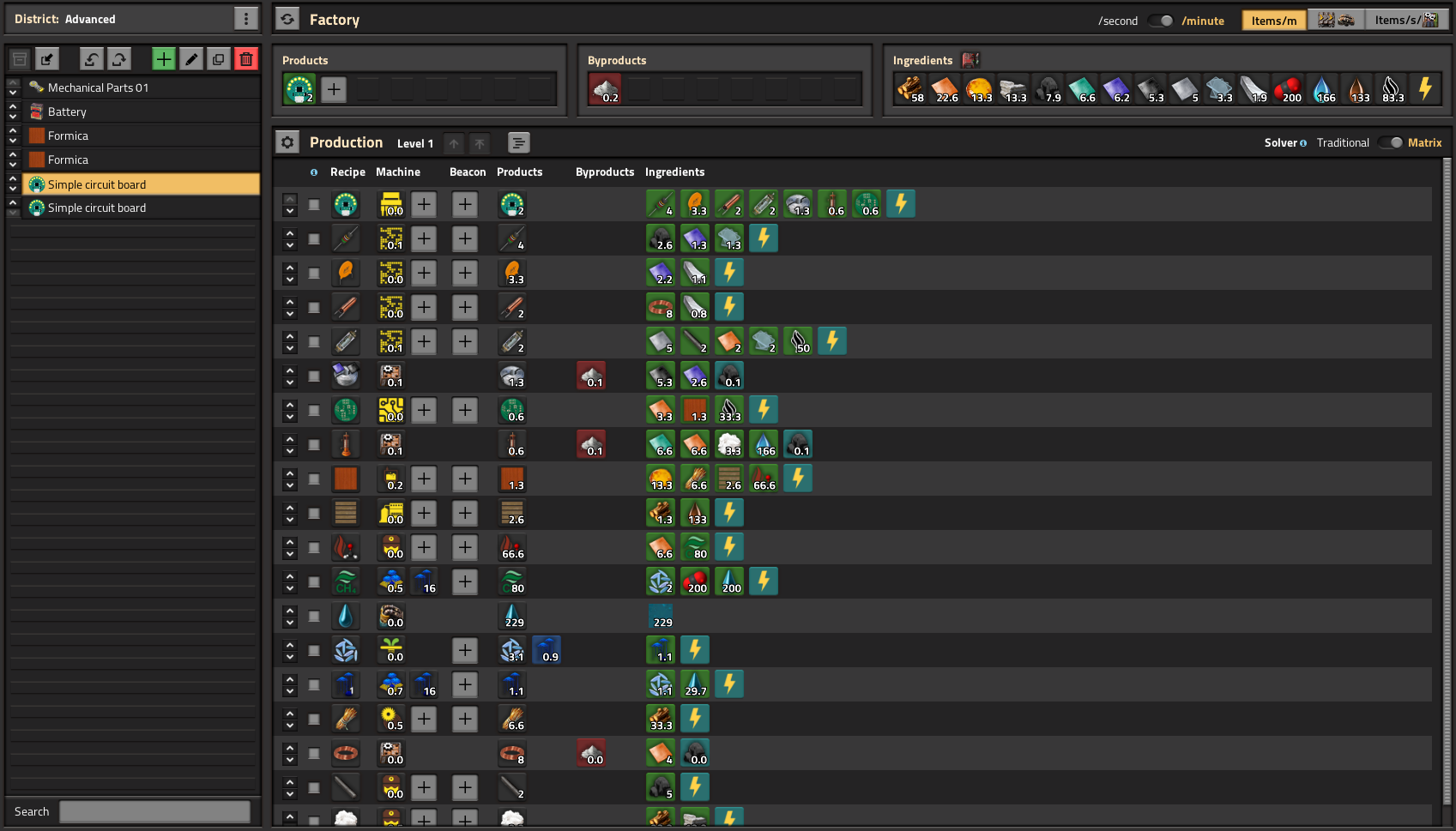The width and height of the screenshot is (1456, 831).
Task: Tick the checkbox in the capacitor recipe row
Action: pos(314,273)
